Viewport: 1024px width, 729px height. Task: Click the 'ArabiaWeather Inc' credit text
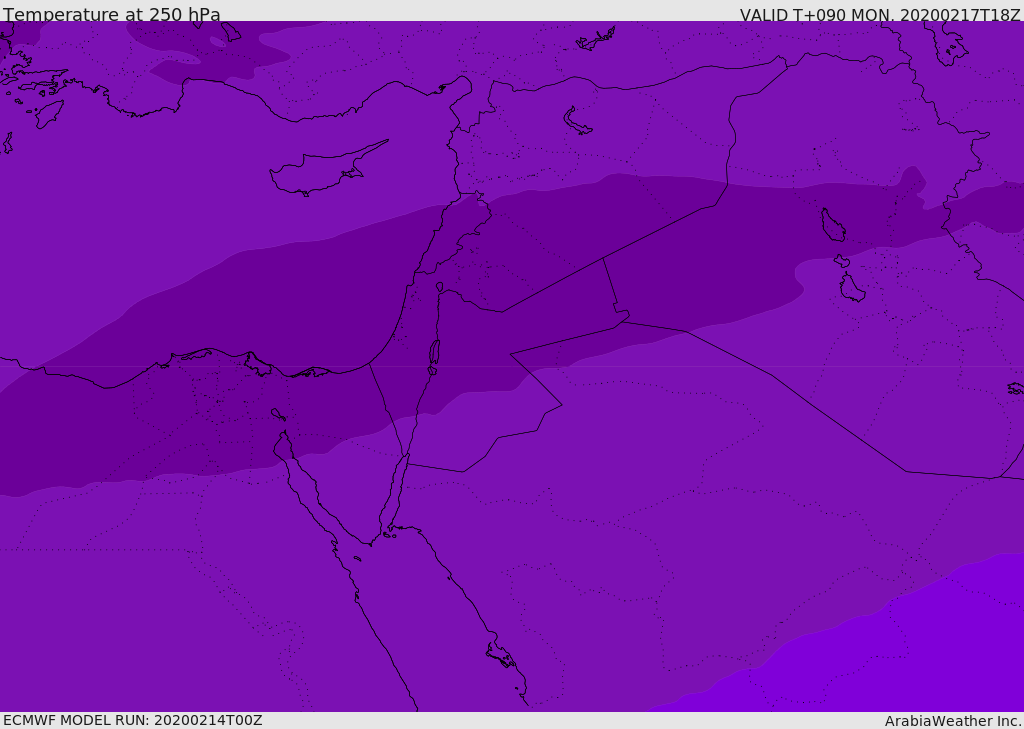coord(953,721)
